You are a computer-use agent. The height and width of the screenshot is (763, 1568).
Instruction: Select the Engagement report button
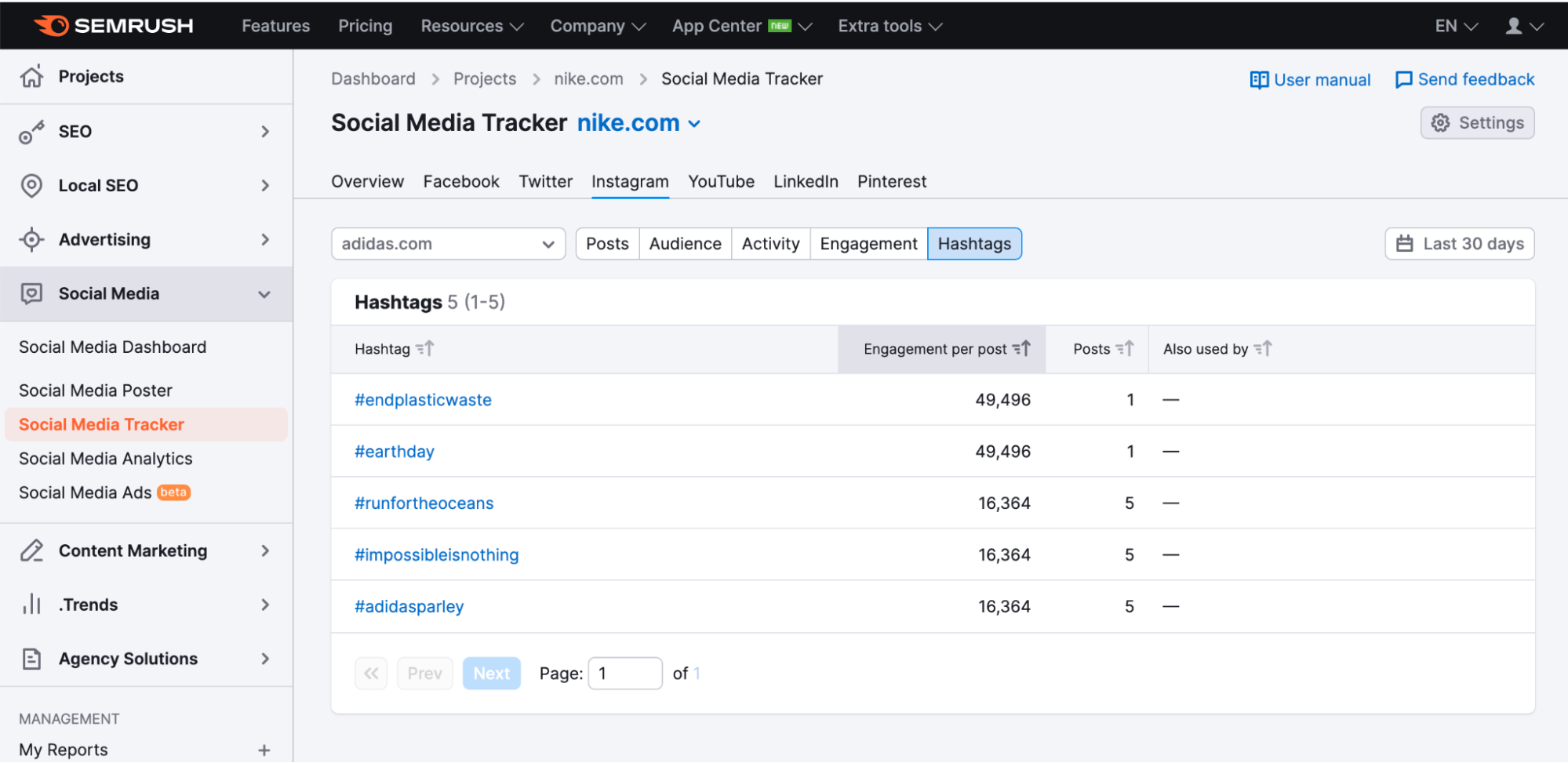pyautogui.click(x=868, y=244)
